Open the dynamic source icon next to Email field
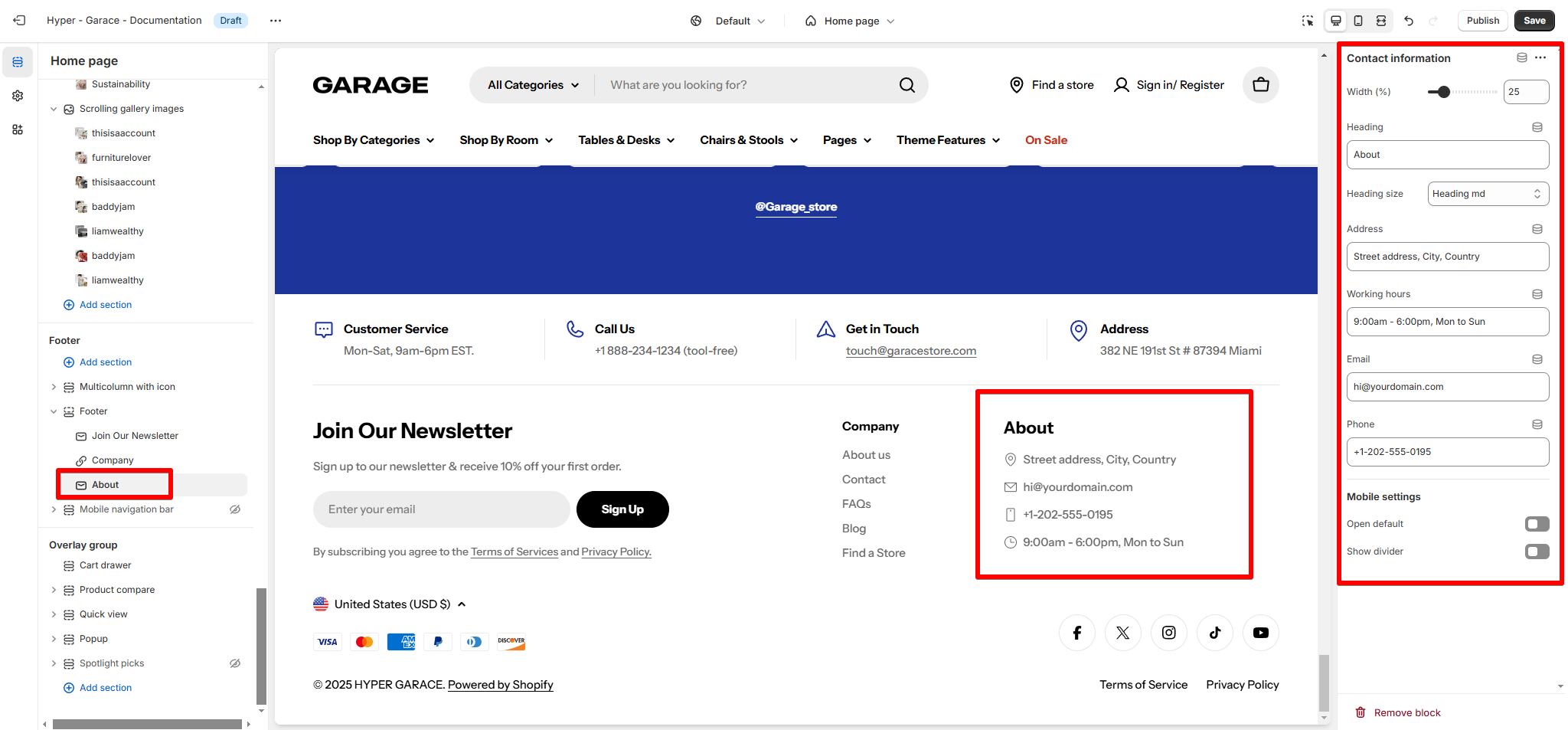This screenshot has width=1568, height=730. (x=1537, y=359)
